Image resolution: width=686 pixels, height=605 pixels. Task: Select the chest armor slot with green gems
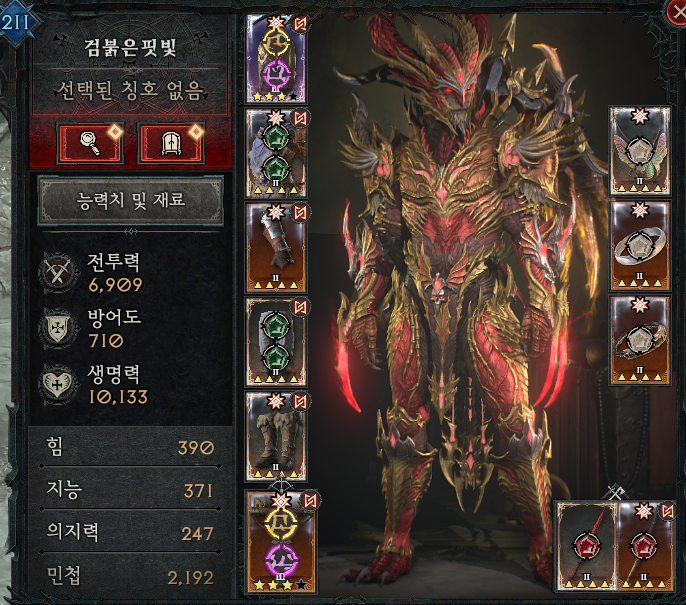point(276,342)
